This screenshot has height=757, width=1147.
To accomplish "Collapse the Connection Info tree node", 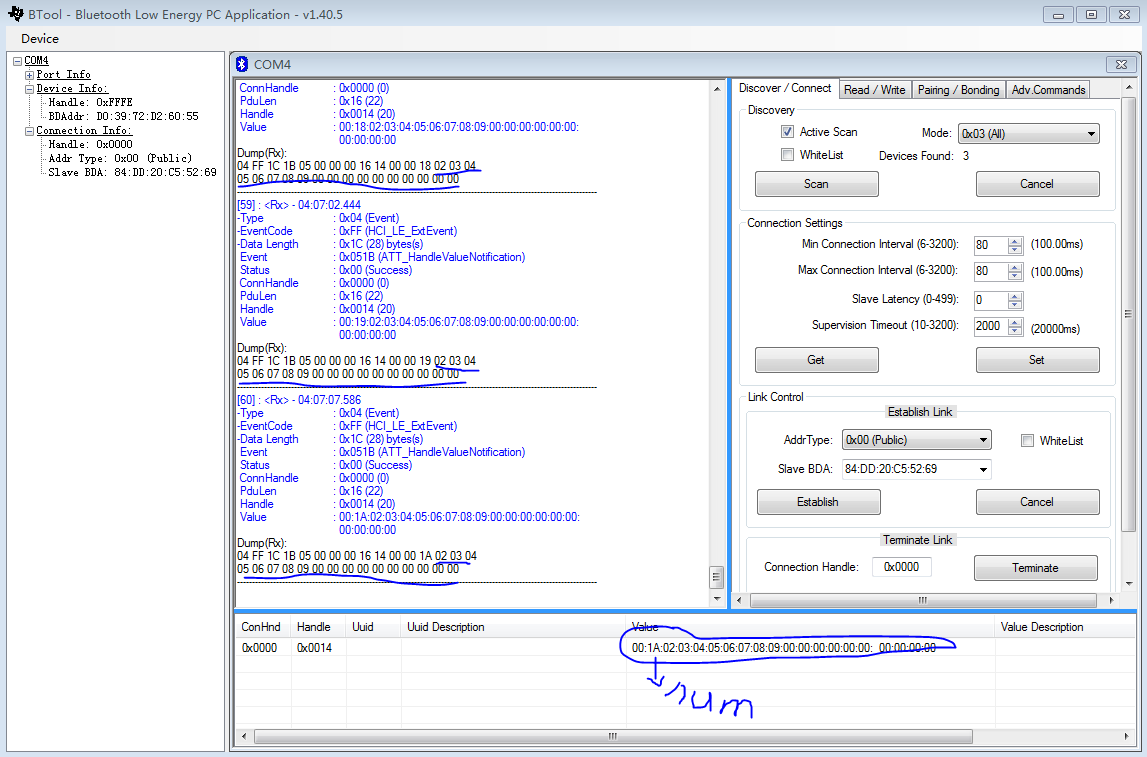I will click(x=29, y=131).
